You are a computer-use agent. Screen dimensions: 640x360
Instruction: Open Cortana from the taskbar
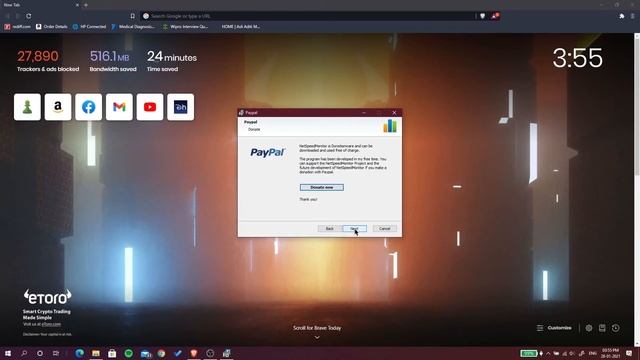click(x=40, y=353)
